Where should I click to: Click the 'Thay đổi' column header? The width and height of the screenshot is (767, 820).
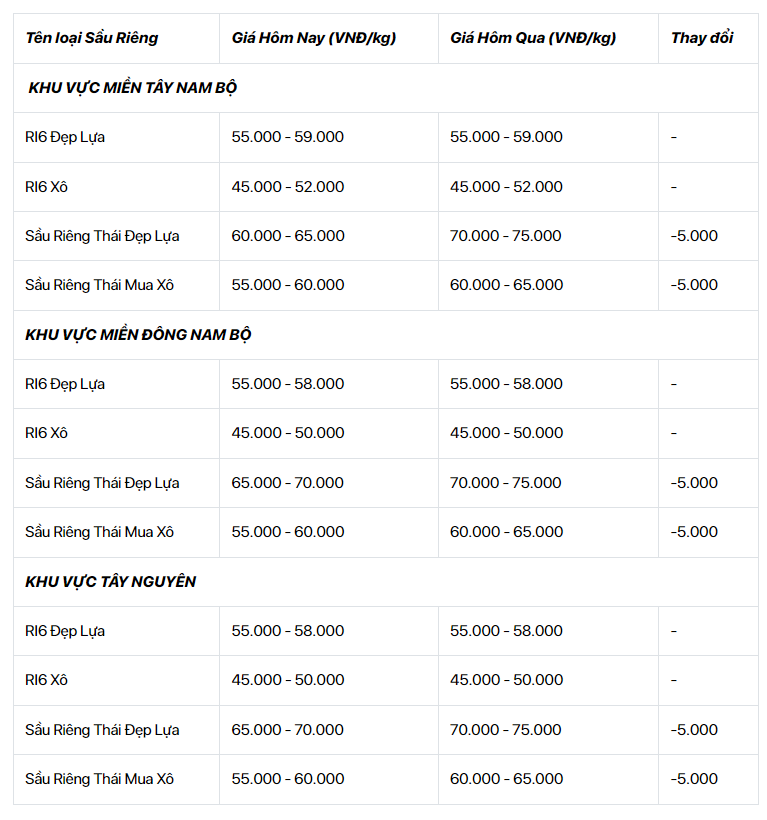pyautogui.click(x=702, y=38)
